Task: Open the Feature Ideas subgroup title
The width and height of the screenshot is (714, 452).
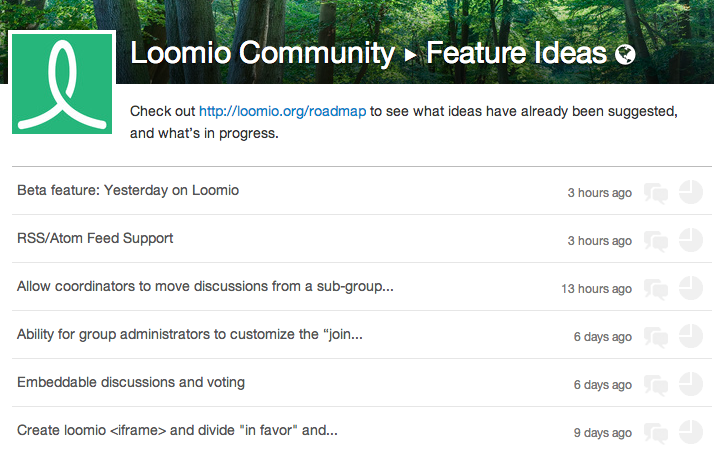Action: (516, 53)
